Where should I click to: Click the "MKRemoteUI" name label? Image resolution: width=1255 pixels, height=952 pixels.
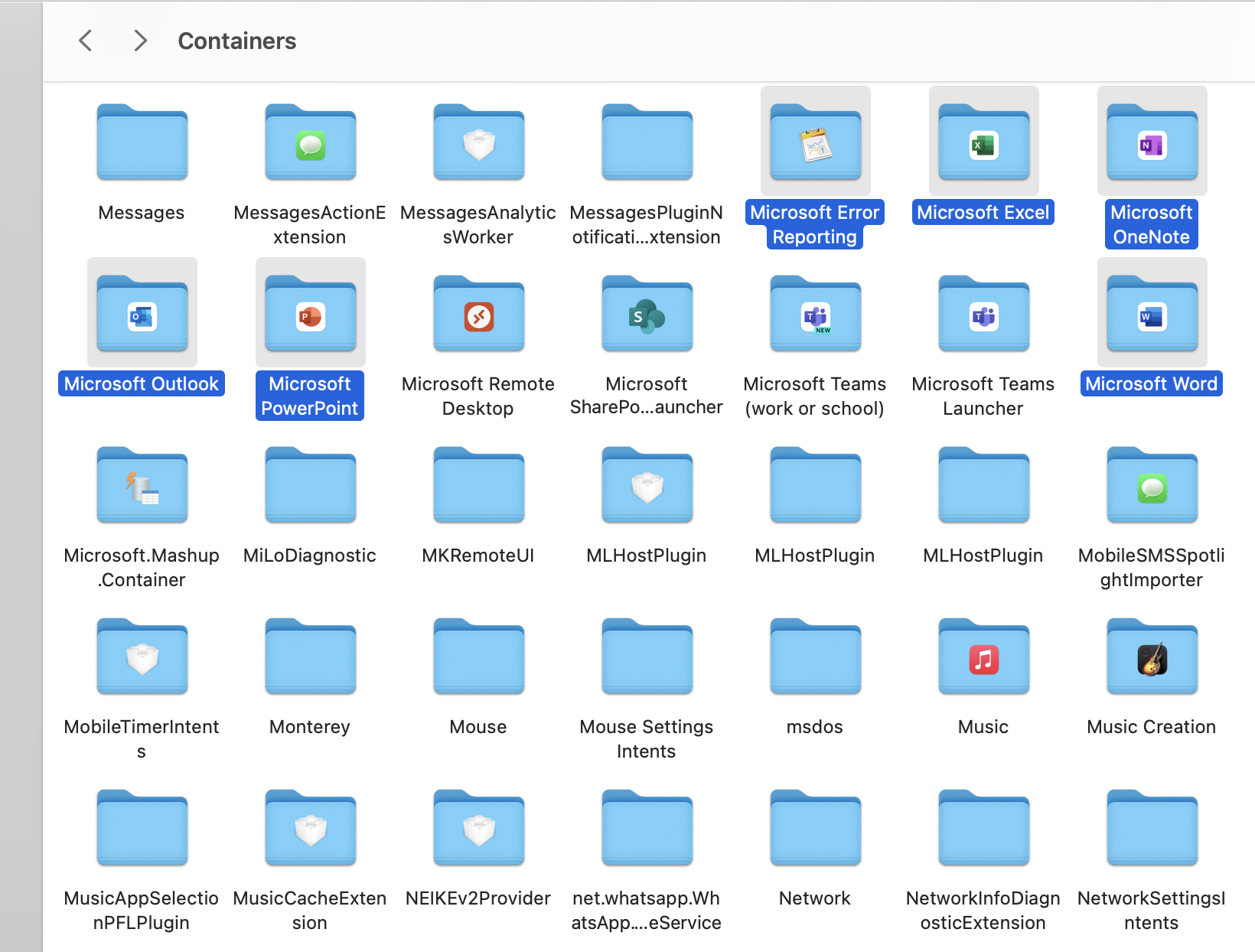478,555
